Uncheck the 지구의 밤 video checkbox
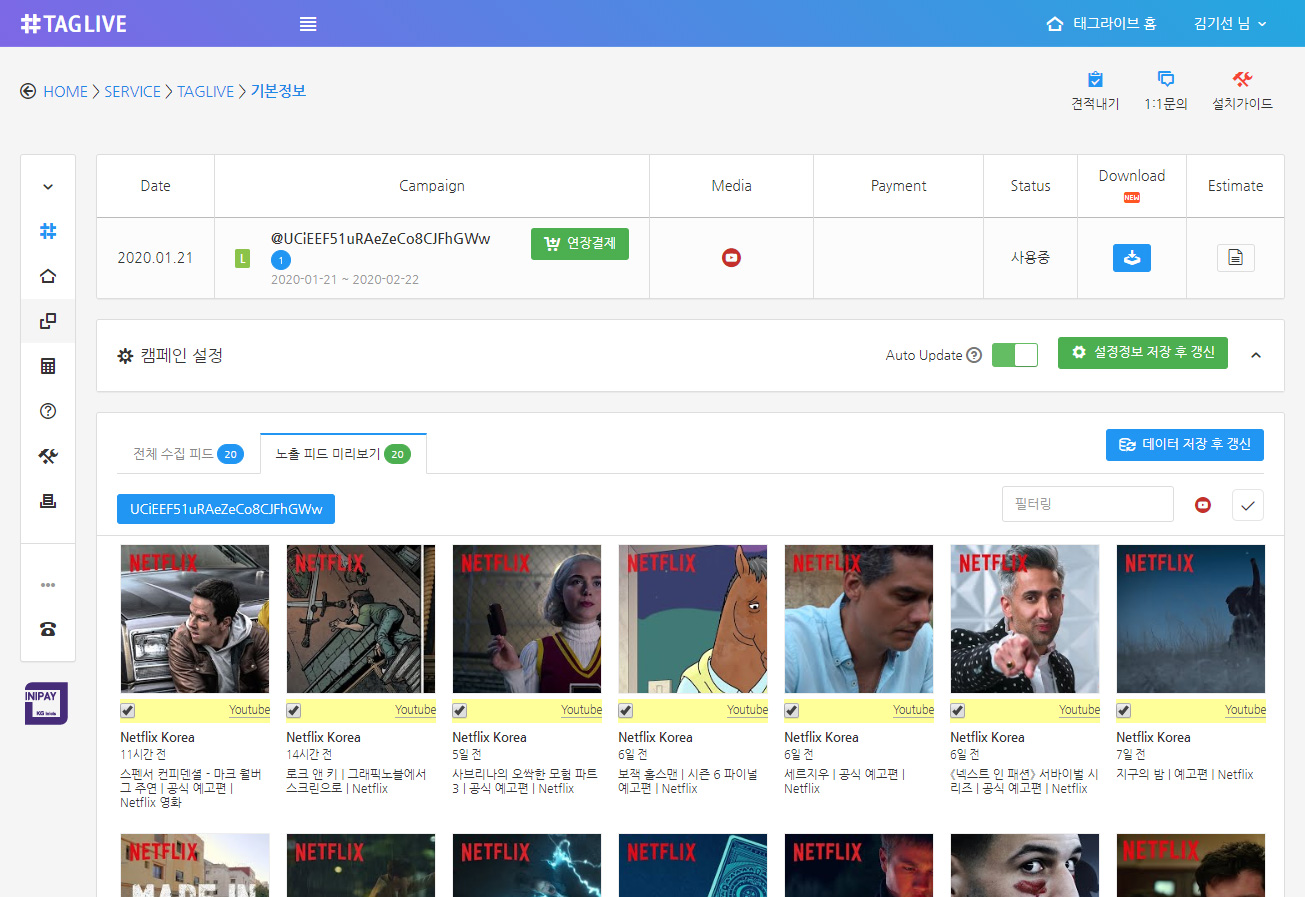 1123,711
